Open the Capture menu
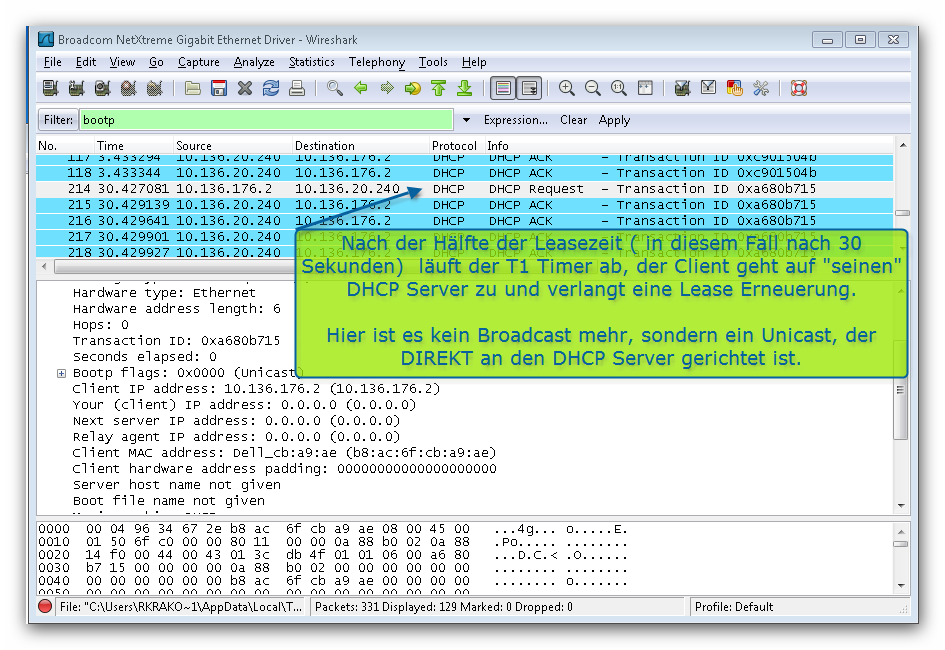Screen dimensions: 945x650 (x=198, y=62)
